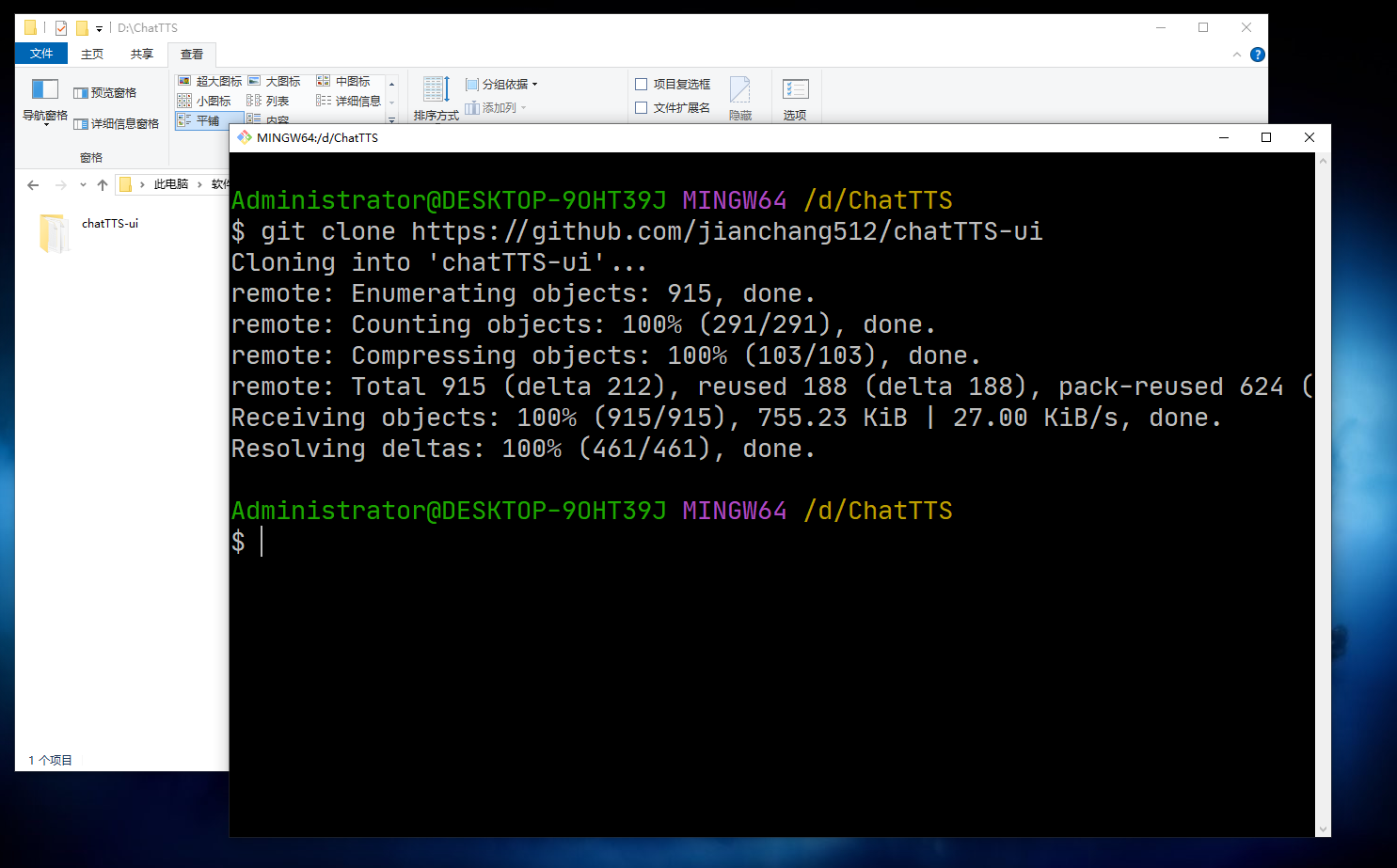Image resolution: width=1397 pixels, height=868 pixels.
Task: Close the MINGW64 terminal window
Action: [x=1310, y=137]
